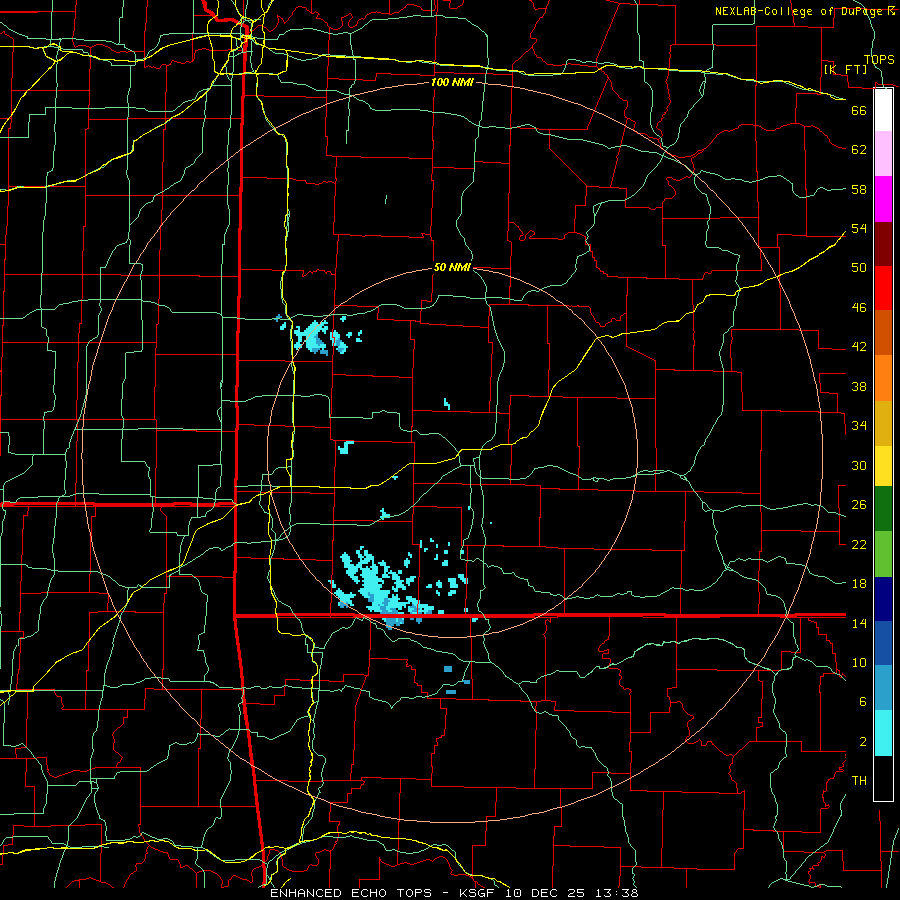Click the legend value "26"
The image size is (900, 900).
(x=859, y=505)
